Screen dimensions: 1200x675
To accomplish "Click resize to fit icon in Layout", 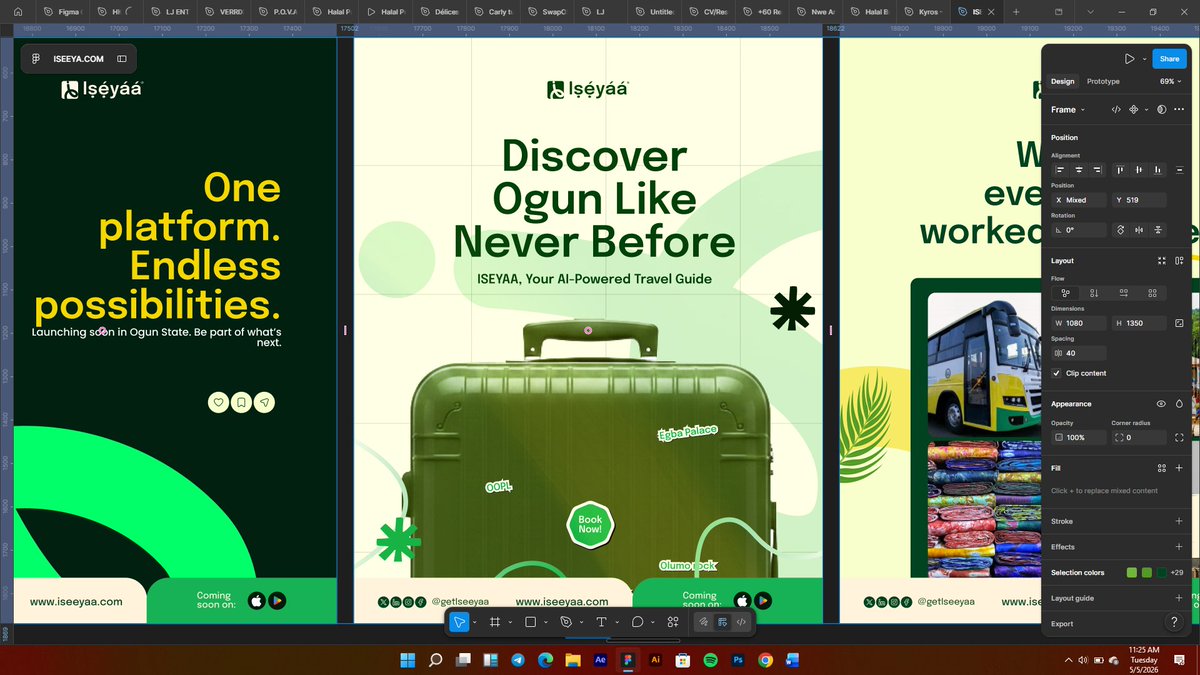I will pyautogui.click(x=1162, y=261).
